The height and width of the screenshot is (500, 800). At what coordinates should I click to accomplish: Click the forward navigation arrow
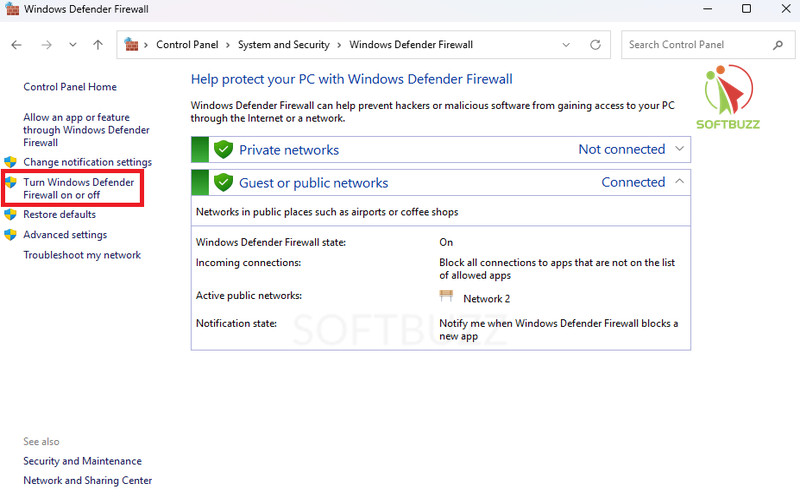click(46, 45)
